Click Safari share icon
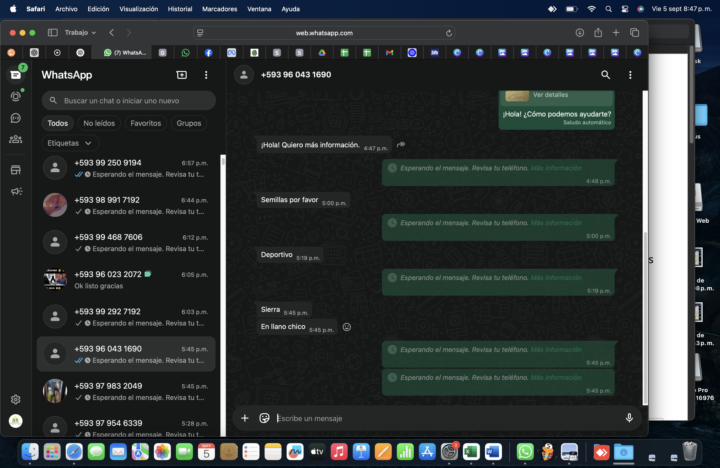The image size is (720, 468). [598, 33]
